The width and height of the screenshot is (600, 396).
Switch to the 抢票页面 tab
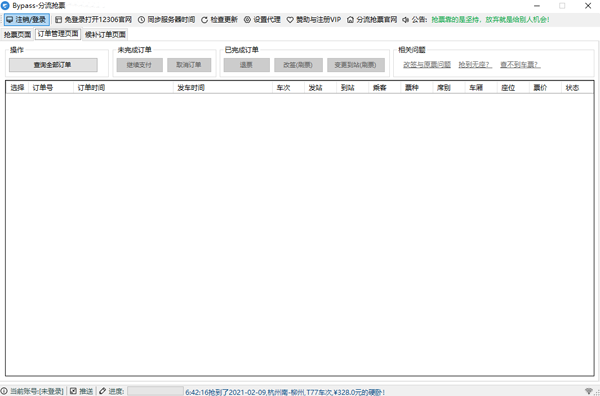point(17,34)
